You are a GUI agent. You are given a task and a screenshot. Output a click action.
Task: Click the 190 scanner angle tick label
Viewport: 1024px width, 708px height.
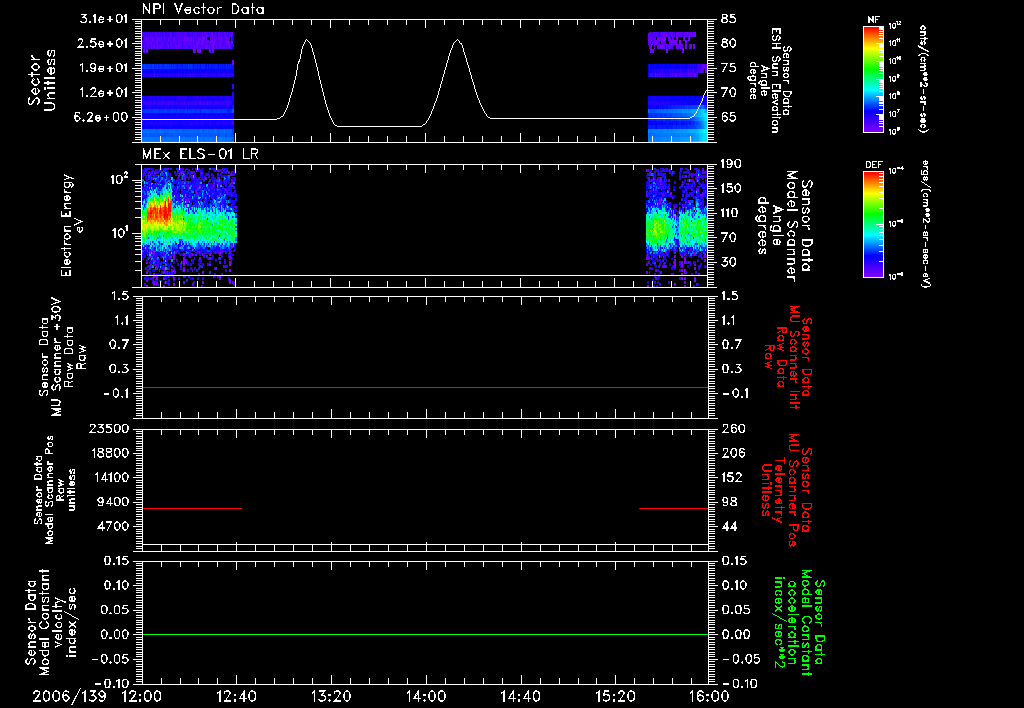731,164
